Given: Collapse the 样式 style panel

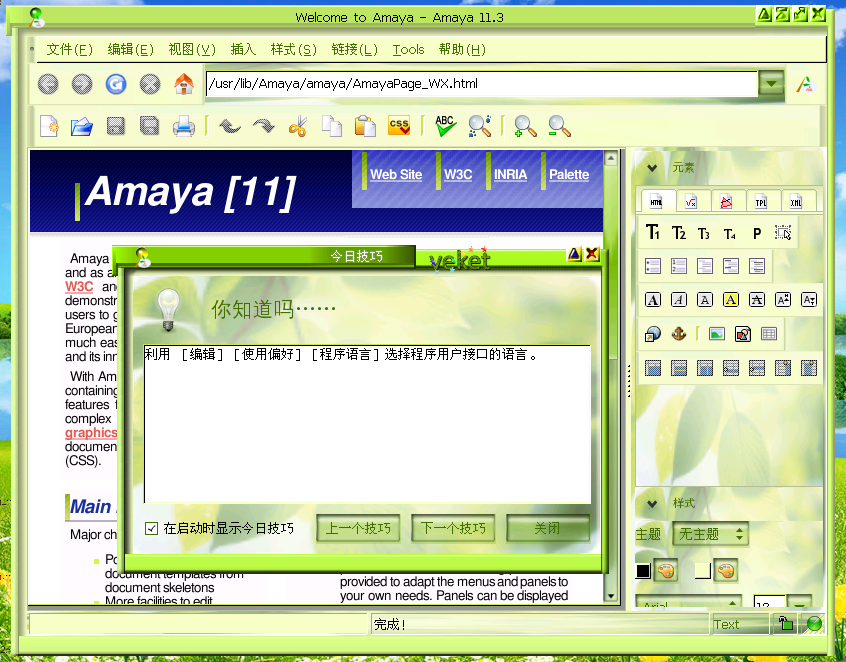Looking at the screenshot, I should point(652,504).
